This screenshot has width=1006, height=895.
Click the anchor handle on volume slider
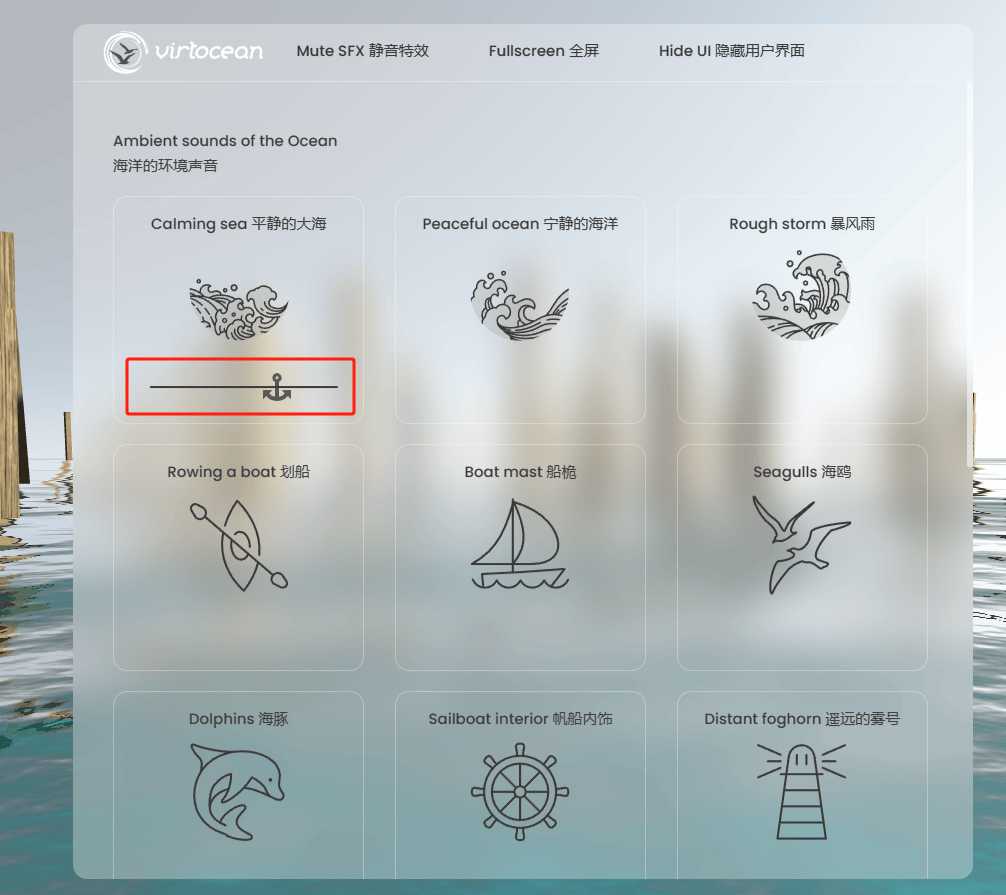click(x=277, y=387)
